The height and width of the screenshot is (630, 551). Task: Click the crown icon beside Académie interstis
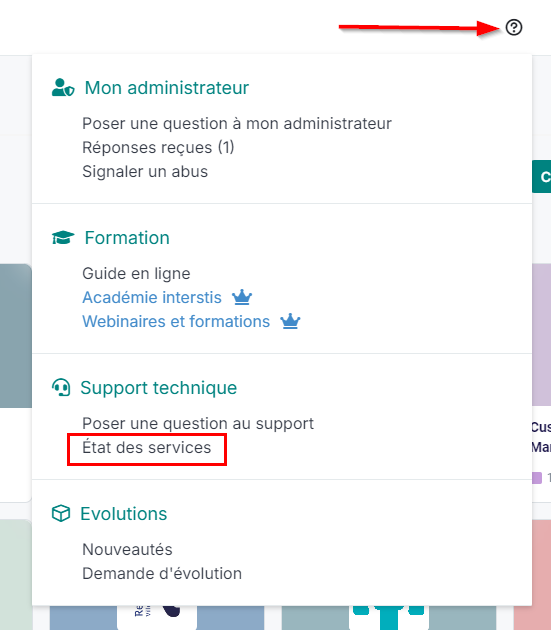pos(242,297)
